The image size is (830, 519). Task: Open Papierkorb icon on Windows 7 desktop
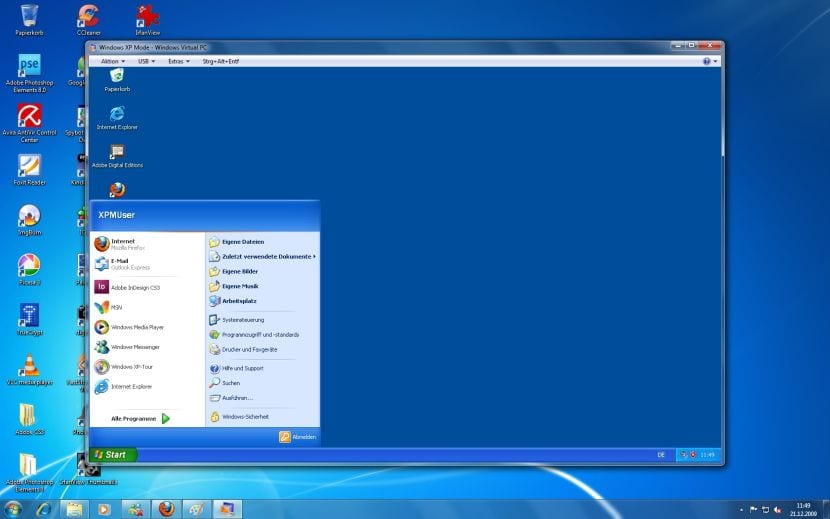[29, 19]
